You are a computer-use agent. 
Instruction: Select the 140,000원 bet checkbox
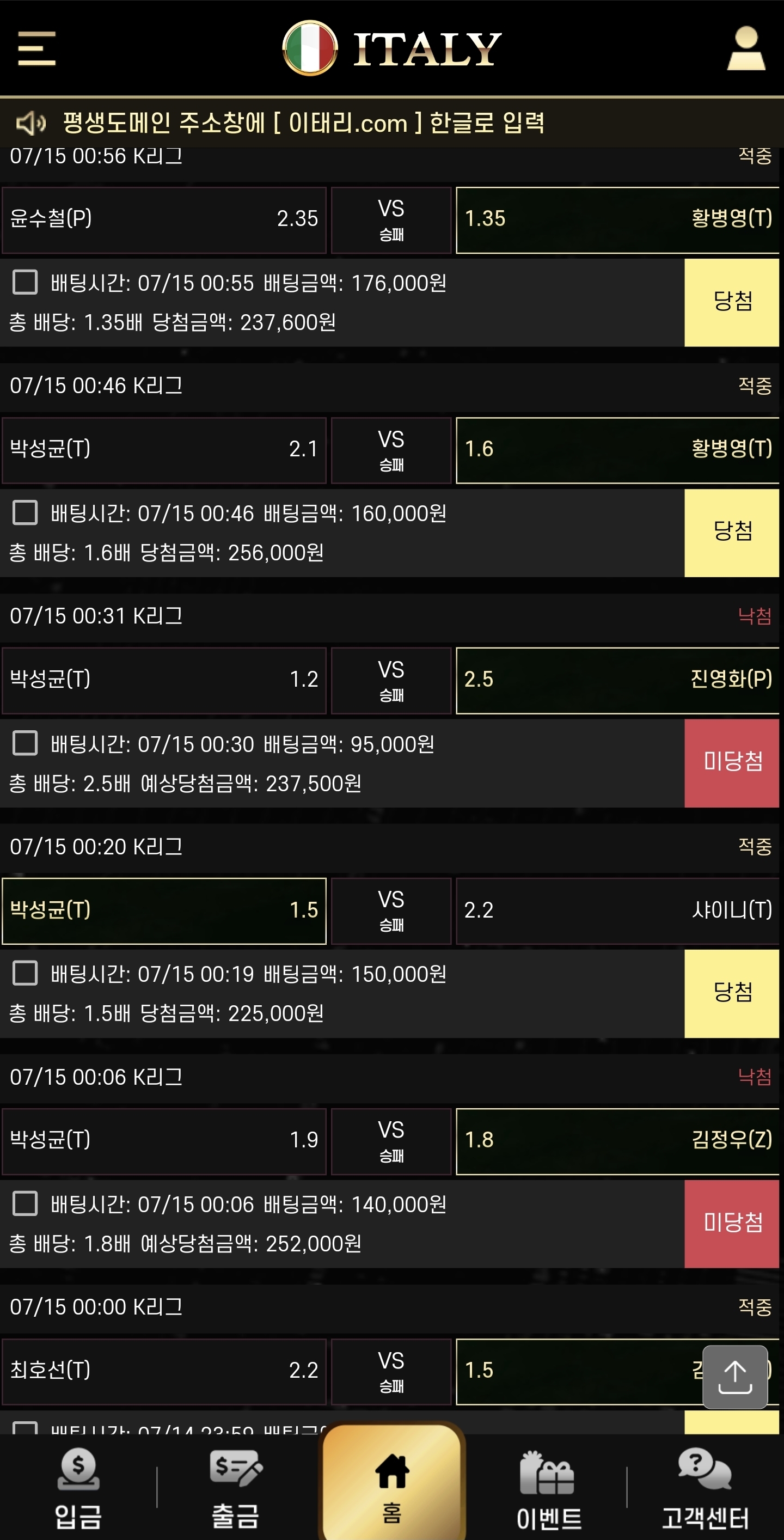[25, 1203]
